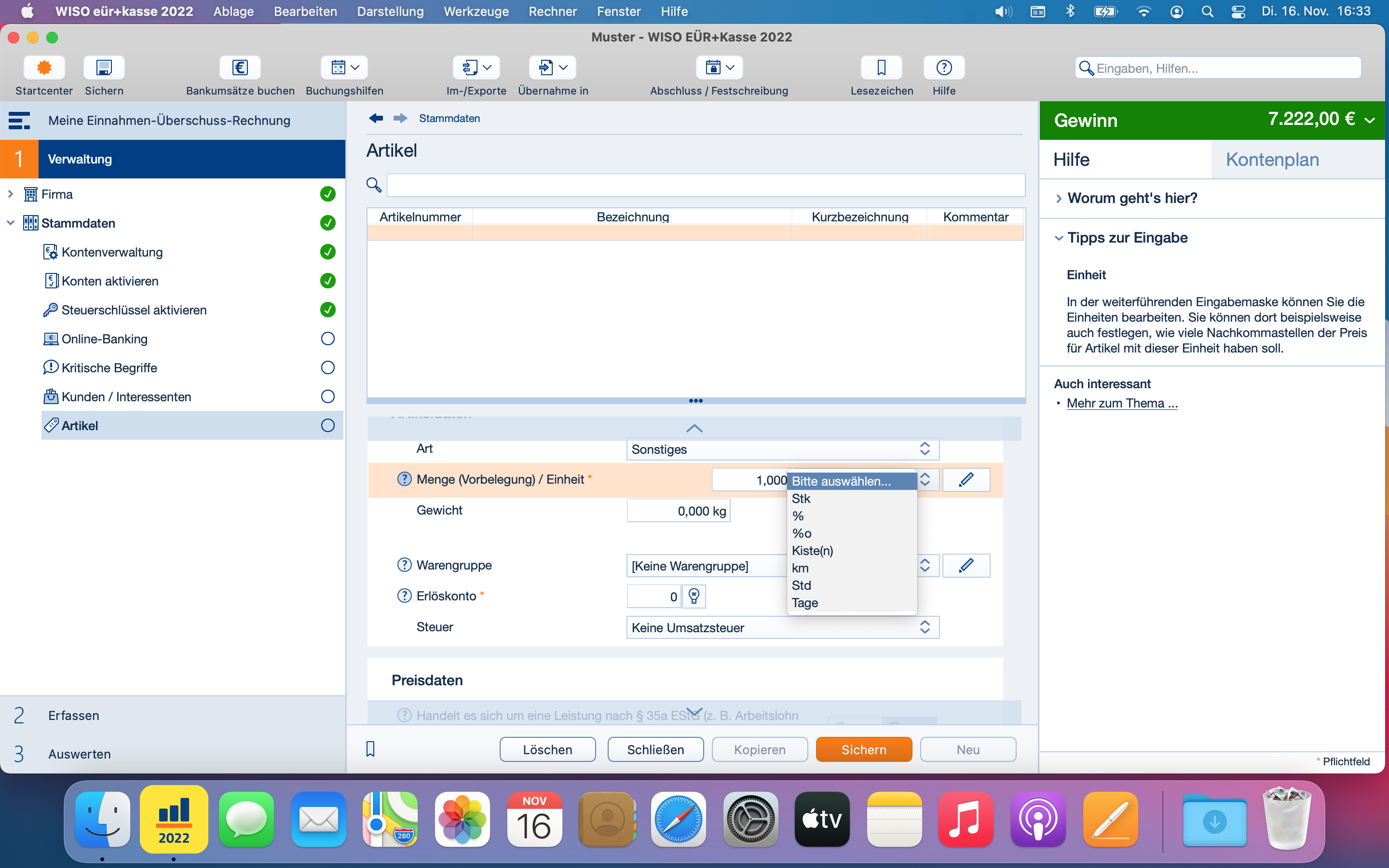Click the Artikel search input field
This screenshot has width=1389, height=868.
(x=706, y=186)
